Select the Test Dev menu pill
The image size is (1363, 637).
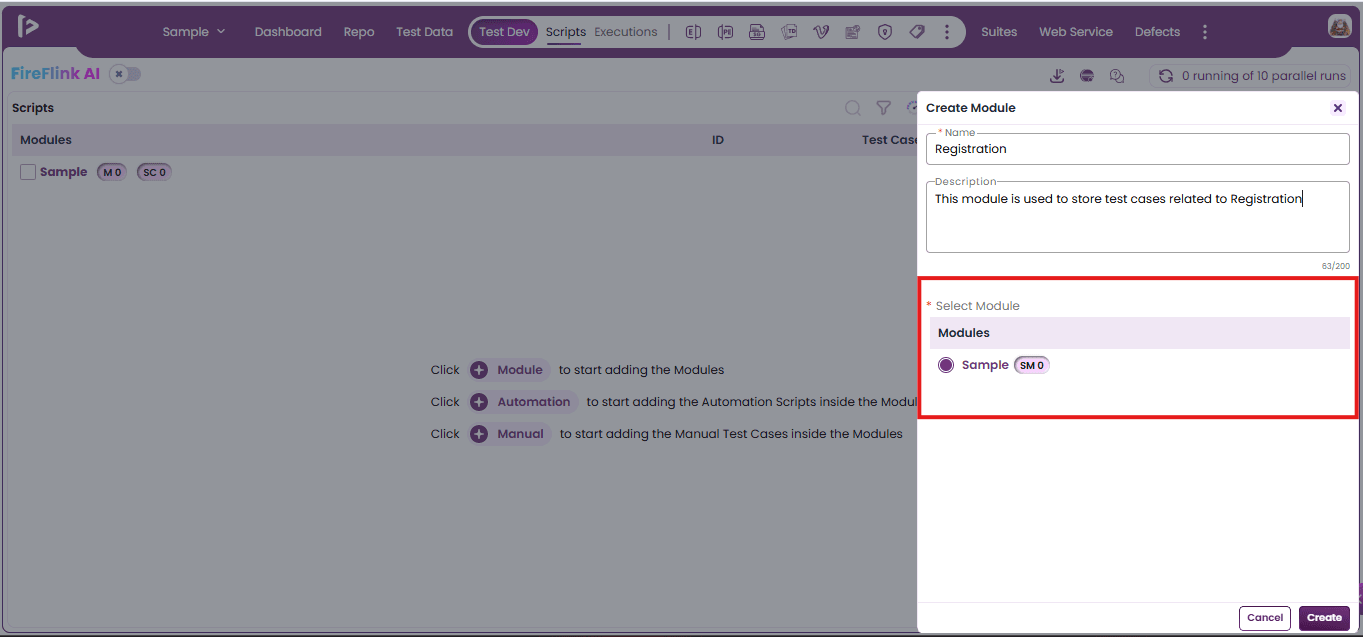(x=504, y=32)
